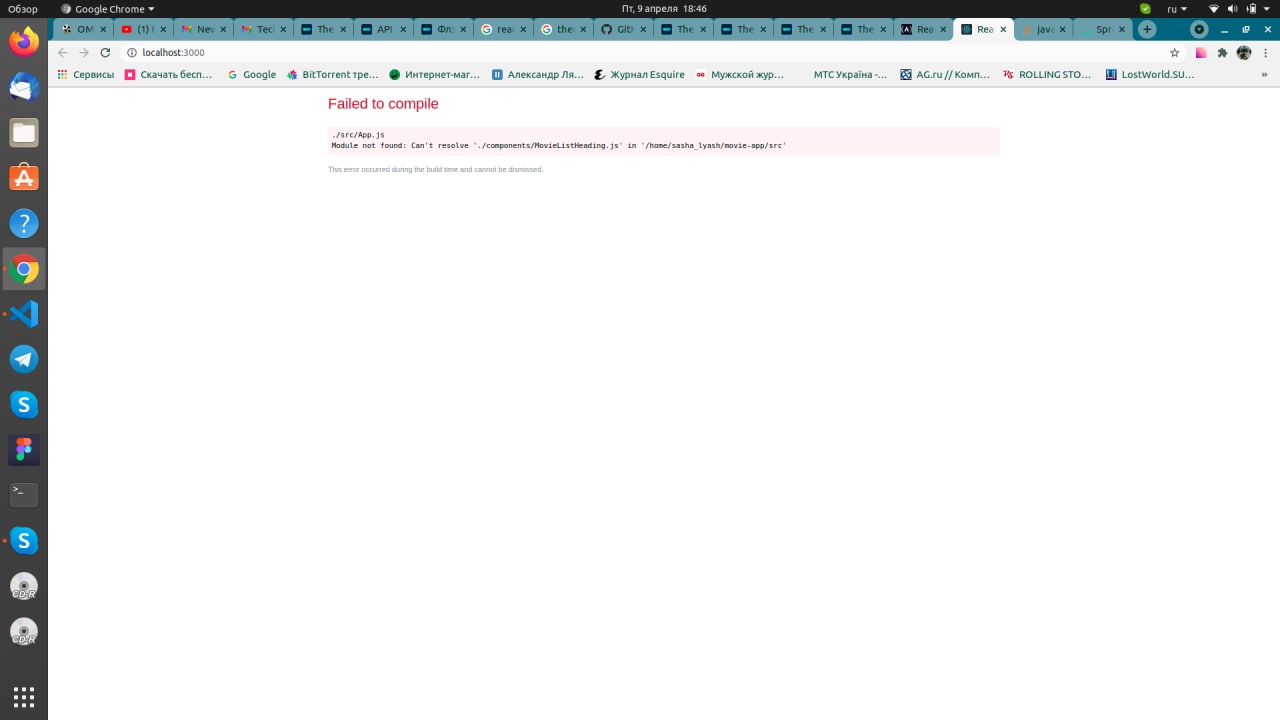Viewport: 1280px width, 720px height.
Task: Close the YouTube tab
Action: pyautogui.click(x=163, y=29)
